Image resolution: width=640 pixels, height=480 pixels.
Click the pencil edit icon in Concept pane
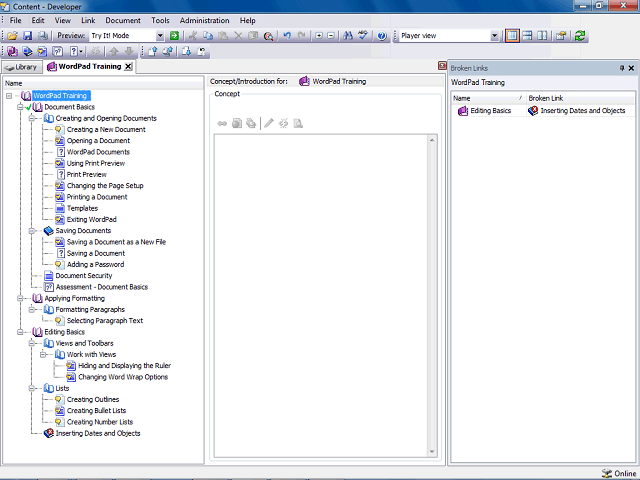click(x=268, y=123)
